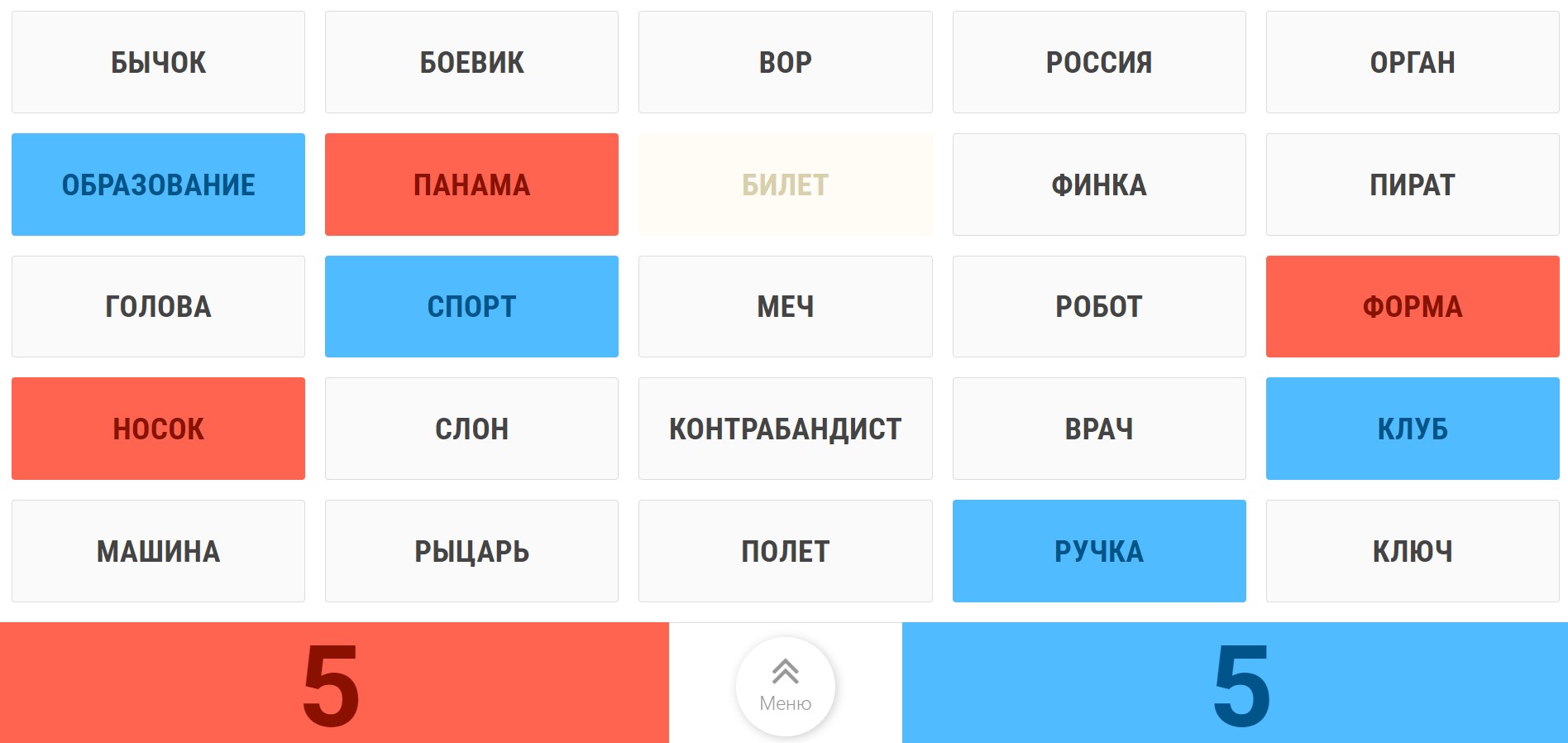Screen dimensions: 1568x743
Task: Select the РОССИЯ card
Action: 1098,61
